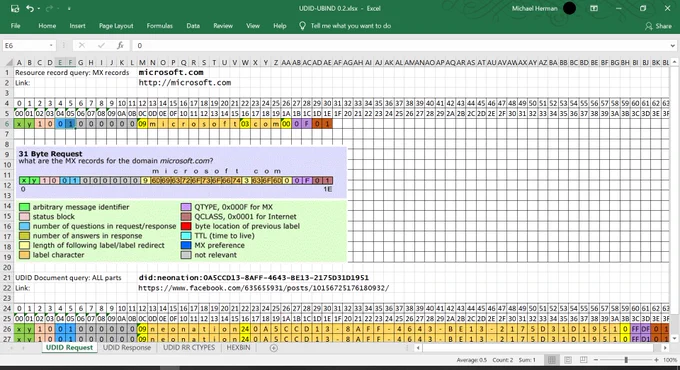Select 'UDID Document query: ALL parts' cell
This screenshot has width=680, height=370.
68,278
